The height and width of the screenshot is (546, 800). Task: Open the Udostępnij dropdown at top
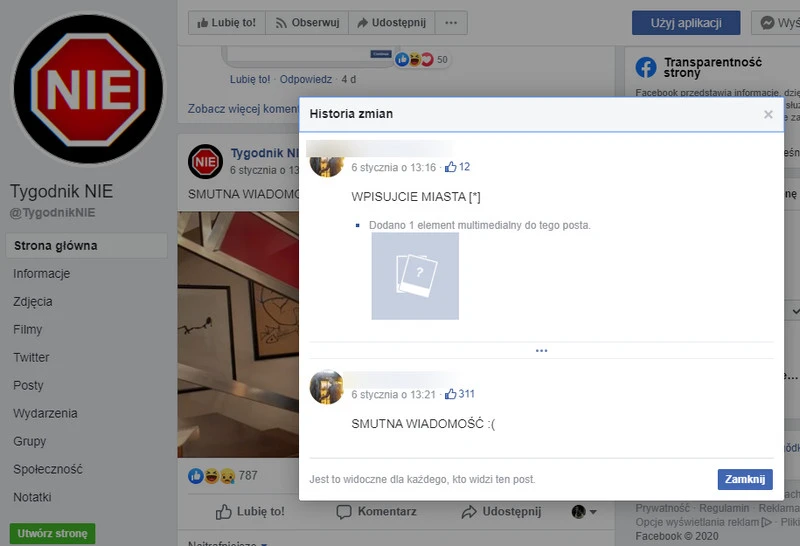[x=391, y=22]
